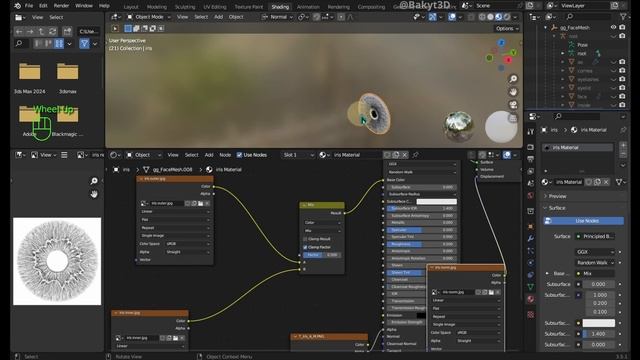Image resolution: width=640 pixels, height=360 pixels.
Task: Refresh the file browser list
Action: pyautogui.click(x=53, y=31)
